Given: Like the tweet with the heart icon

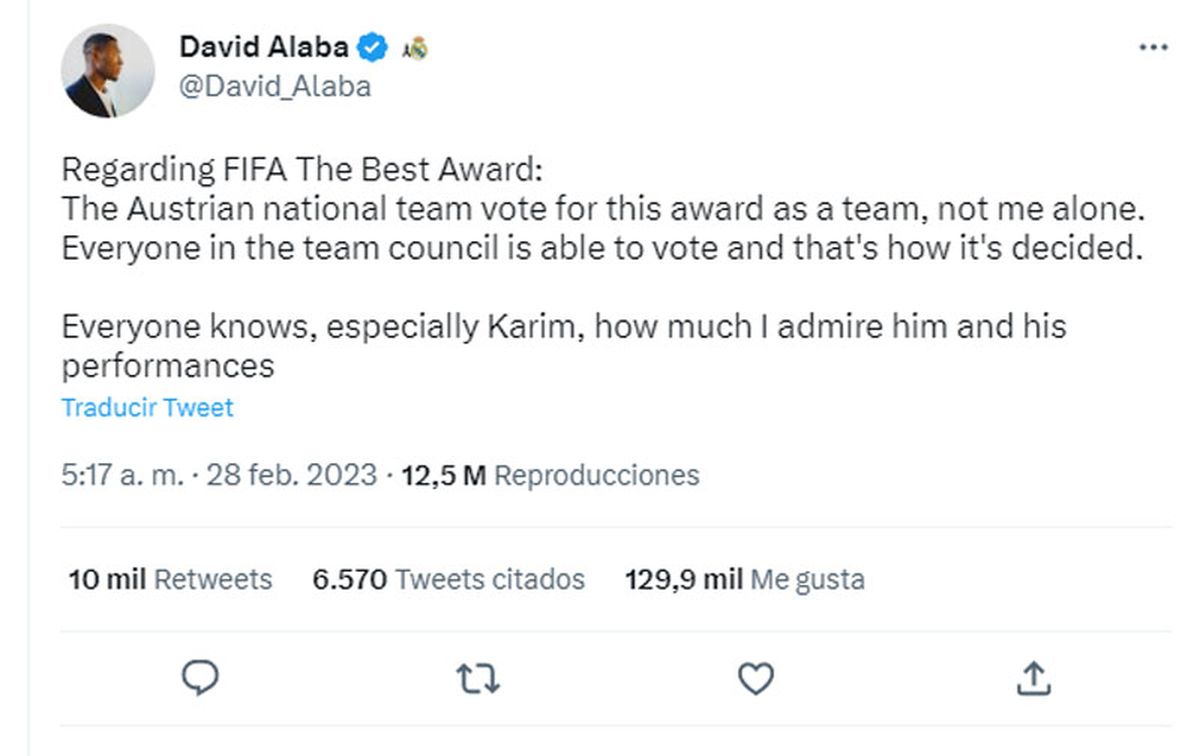Looking at the screenshot, I should point(755,680).
